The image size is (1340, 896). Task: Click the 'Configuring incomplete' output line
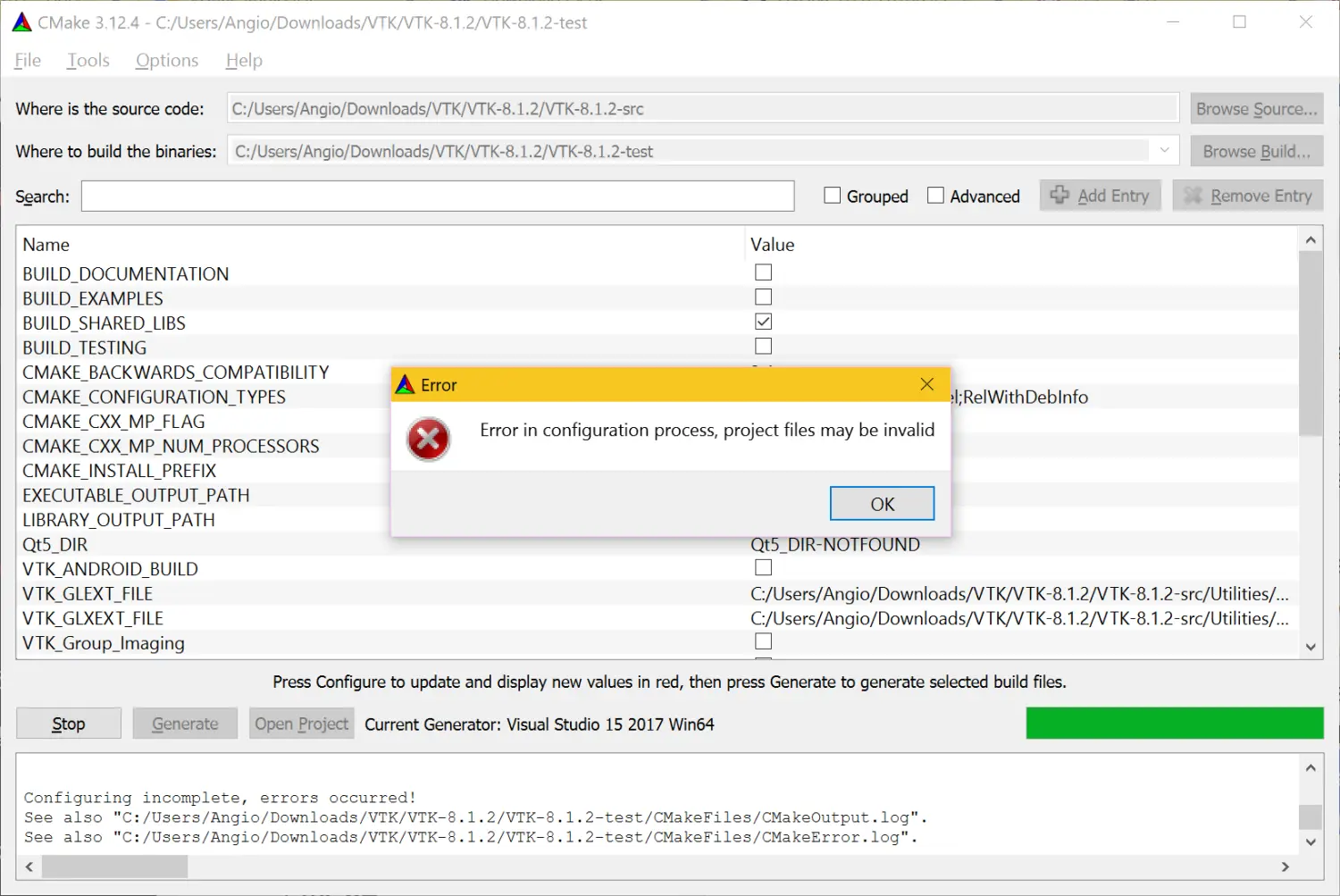(220, 798)
